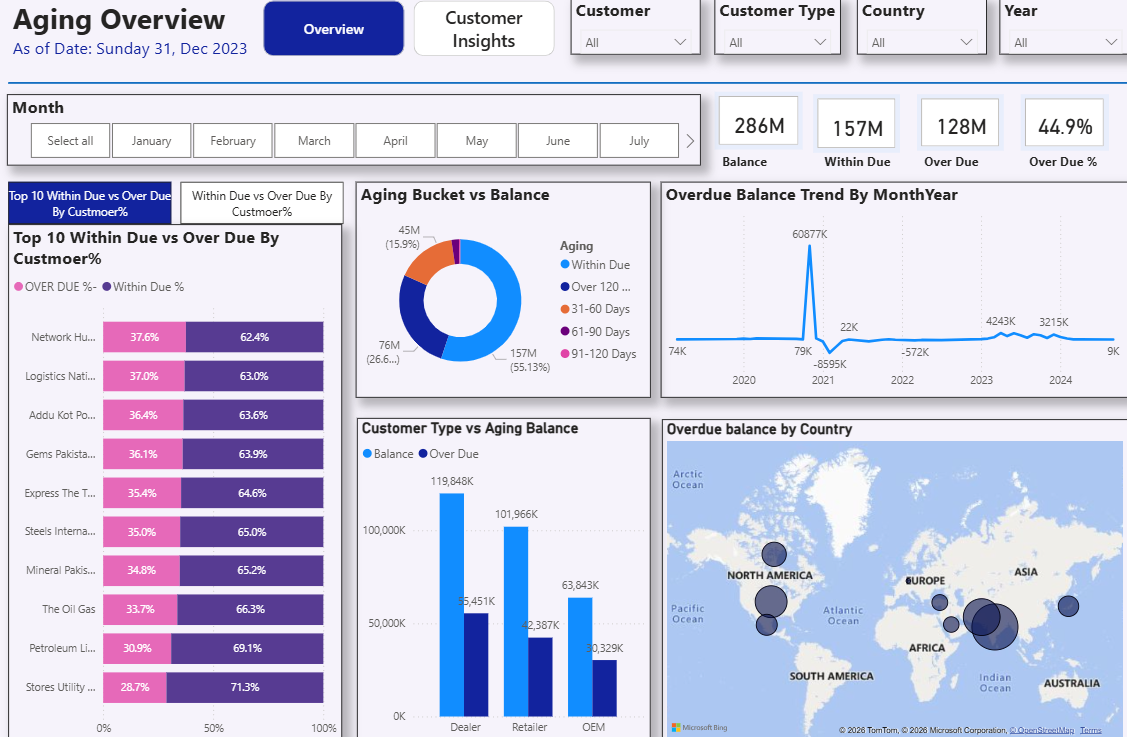Screen dimensions: 1127x737
Task: Filter Month slicer to April
Action: pyautogui.click(x=395, y=141)
